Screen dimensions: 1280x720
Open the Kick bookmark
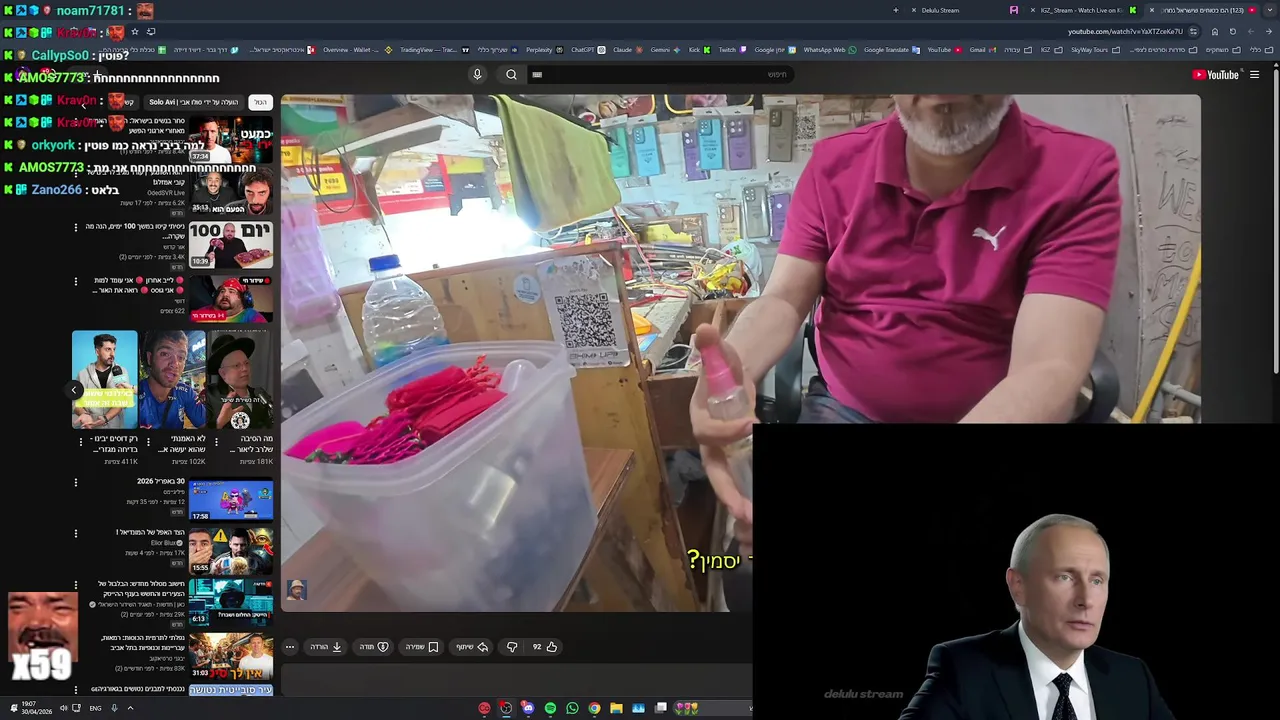tap(699, 50)
